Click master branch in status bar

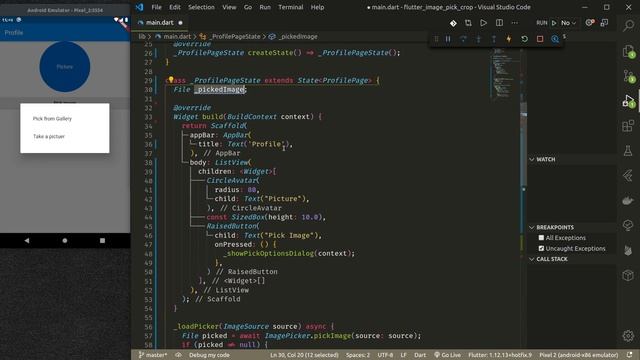point(153,355)
